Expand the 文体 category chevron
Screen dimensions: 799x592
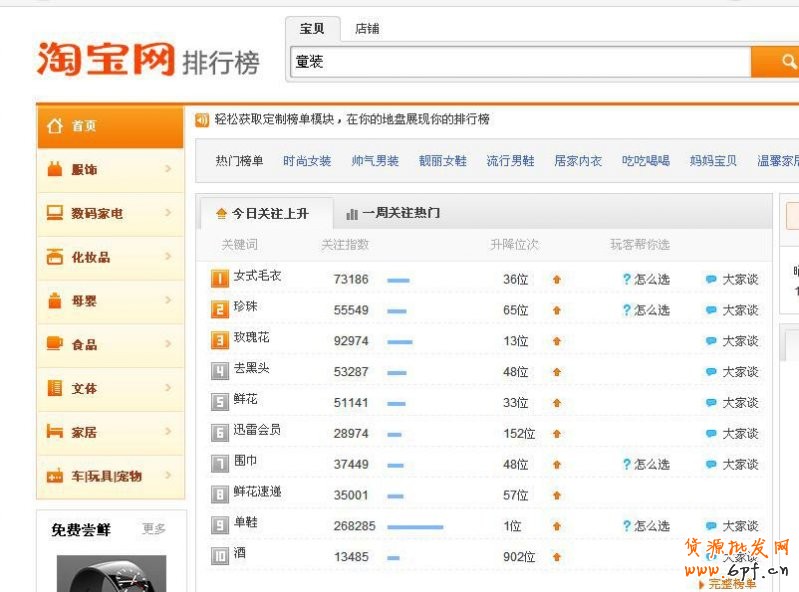(168, 388)
